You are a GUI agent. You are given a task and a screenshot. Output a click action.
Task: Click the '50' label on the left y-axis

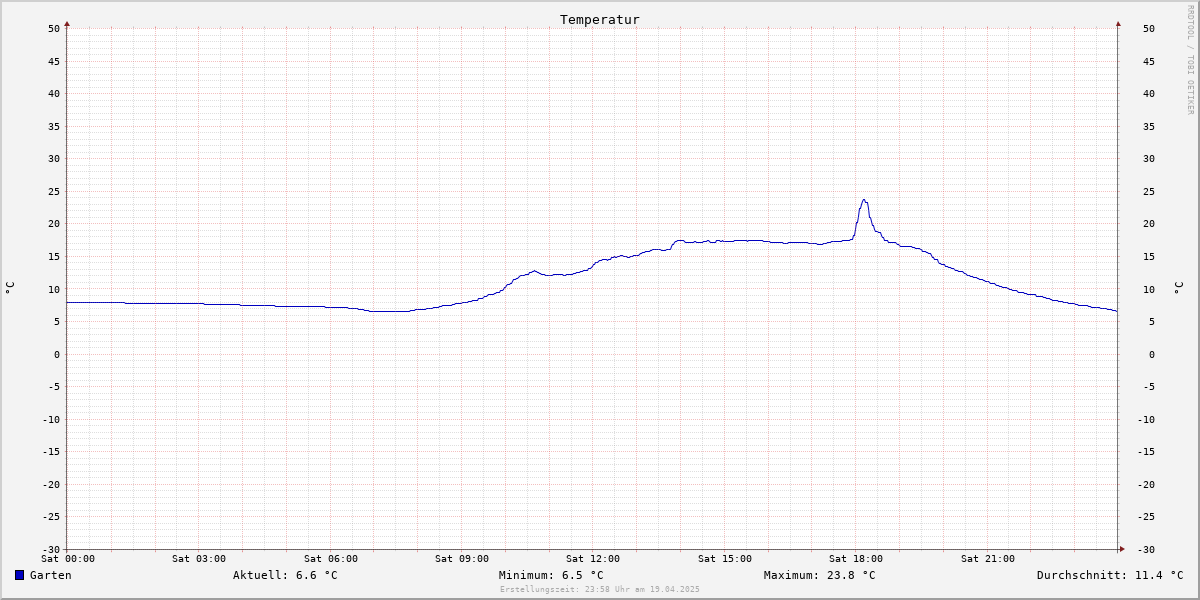tap(54, 29)
